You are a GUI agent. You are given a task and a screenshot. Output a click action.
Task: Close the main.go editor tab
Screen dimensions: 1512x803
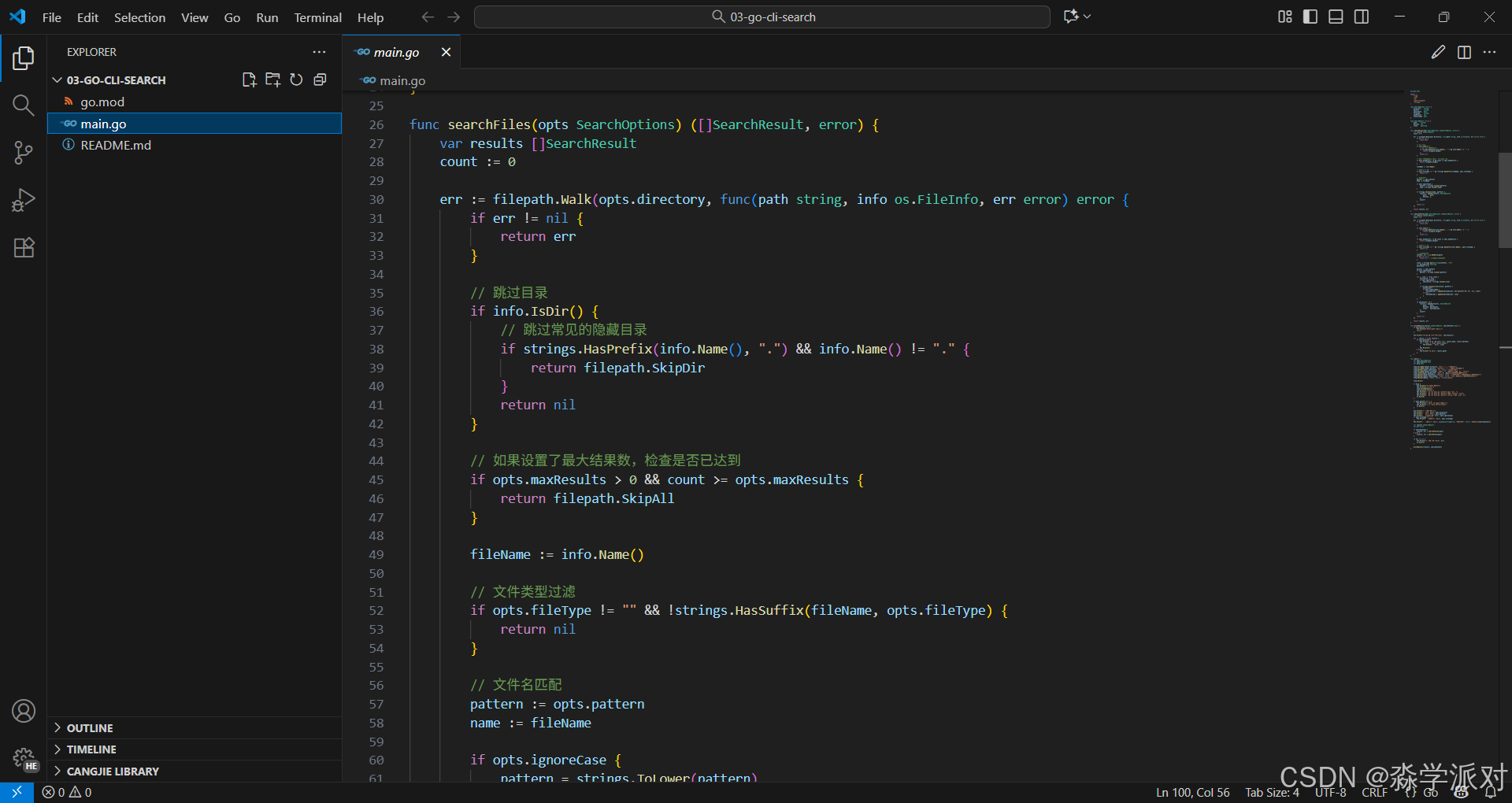point(446,52)
